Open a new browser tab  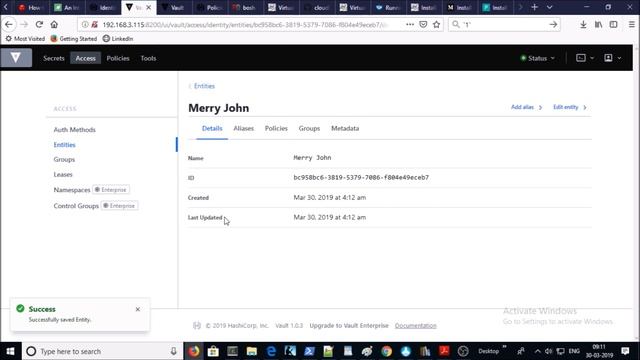click(534, 7)
